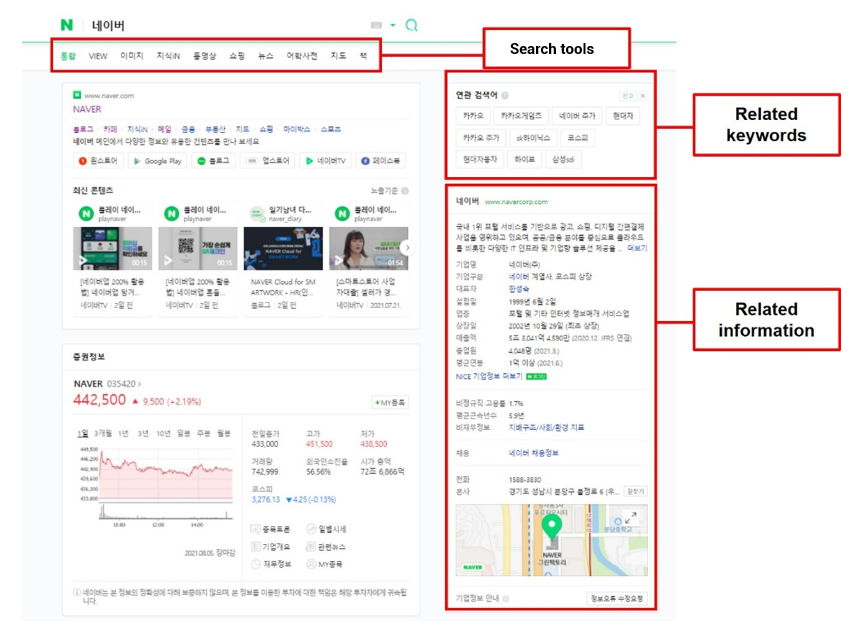
Task: Click the +MY등록 button
Action: (x=390, y=403)
